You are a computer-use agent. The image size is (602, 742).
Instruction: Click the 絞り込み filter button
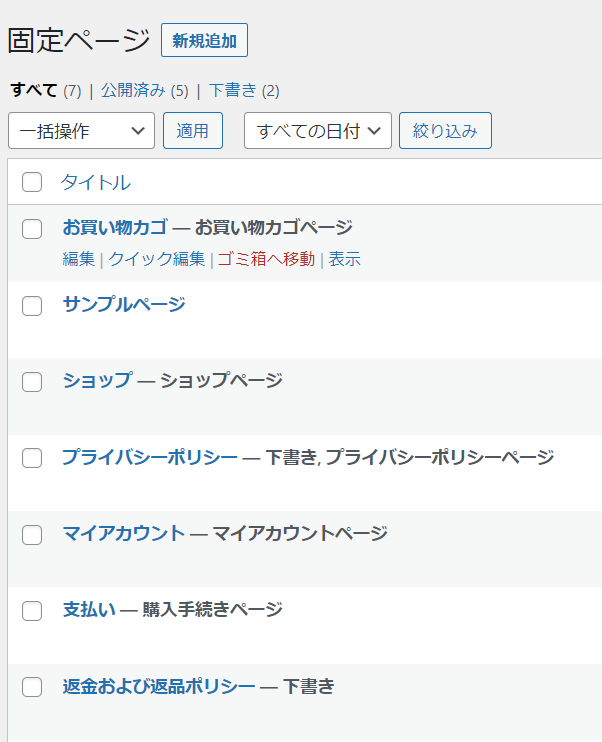445,131
